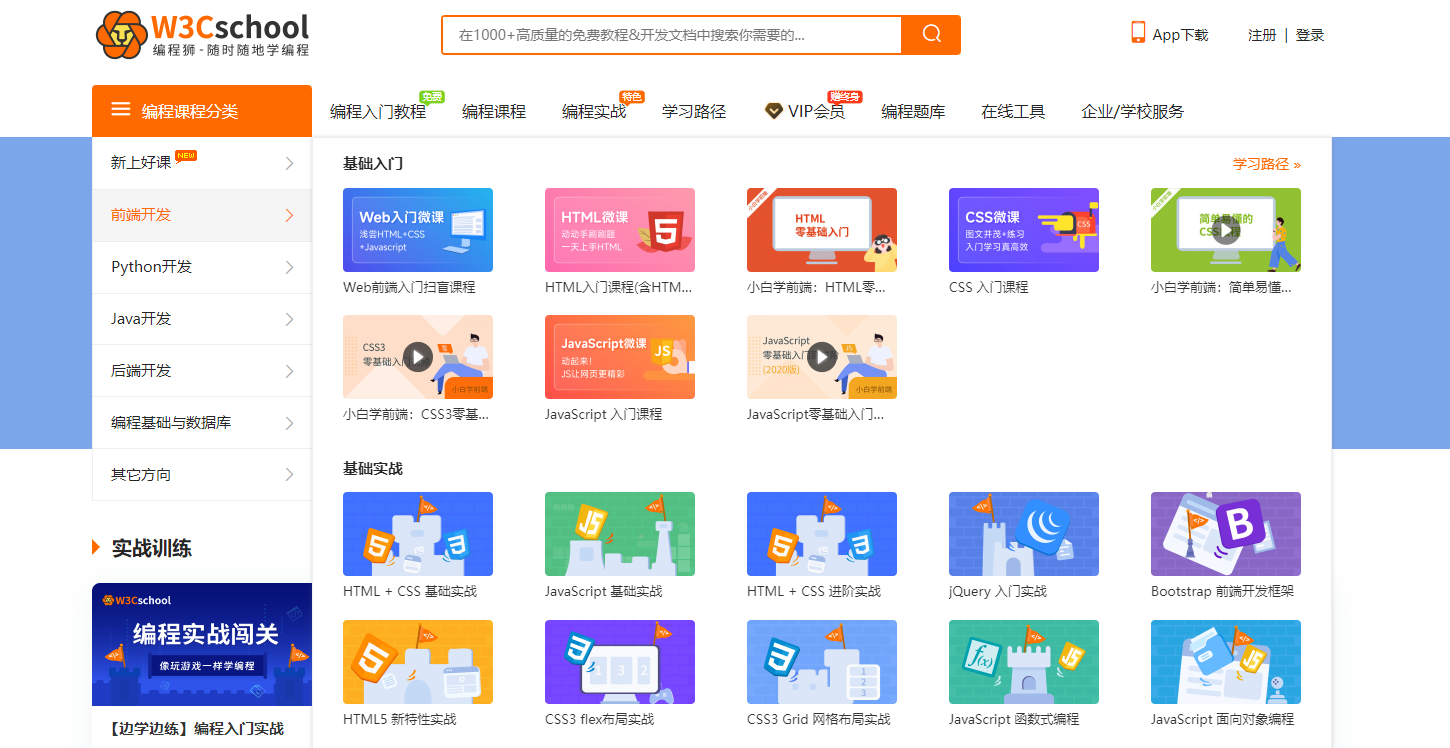Screen dimensions: 1450x748
Task: Open the 学习路径 nav item
Action: [694, 111]
